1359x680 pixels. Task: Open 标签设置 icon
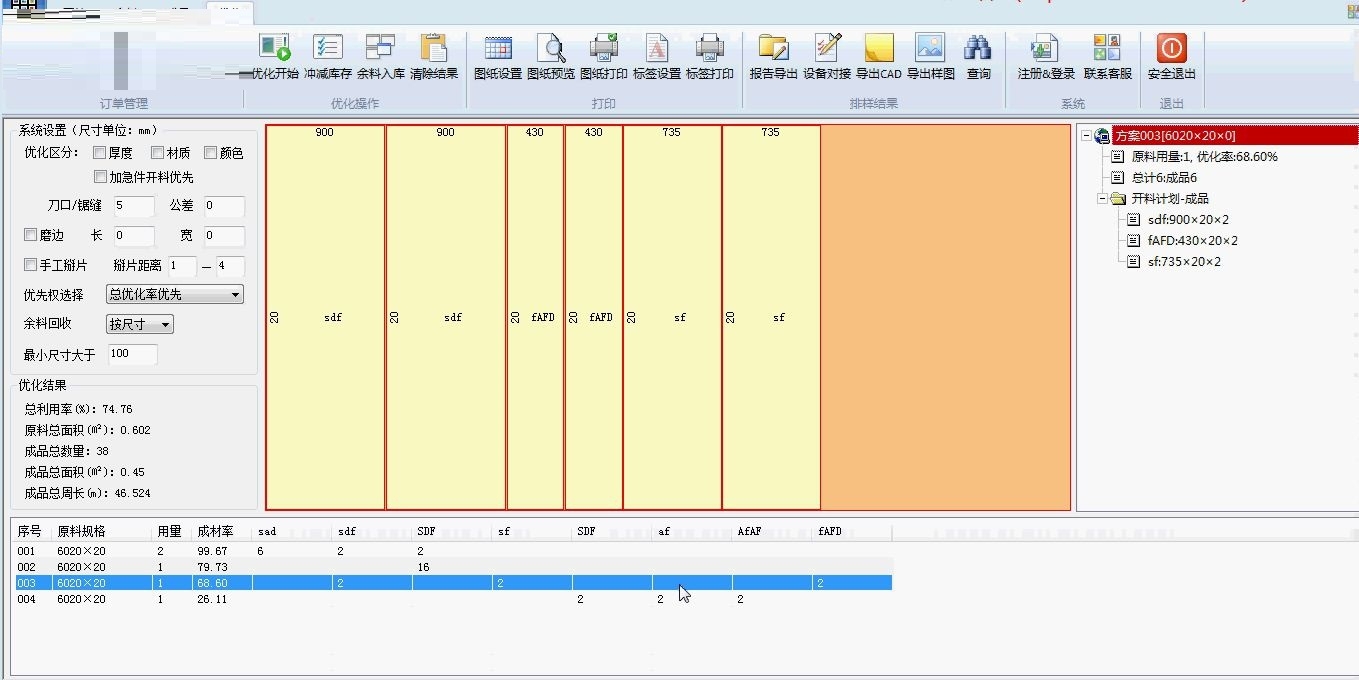657,47
